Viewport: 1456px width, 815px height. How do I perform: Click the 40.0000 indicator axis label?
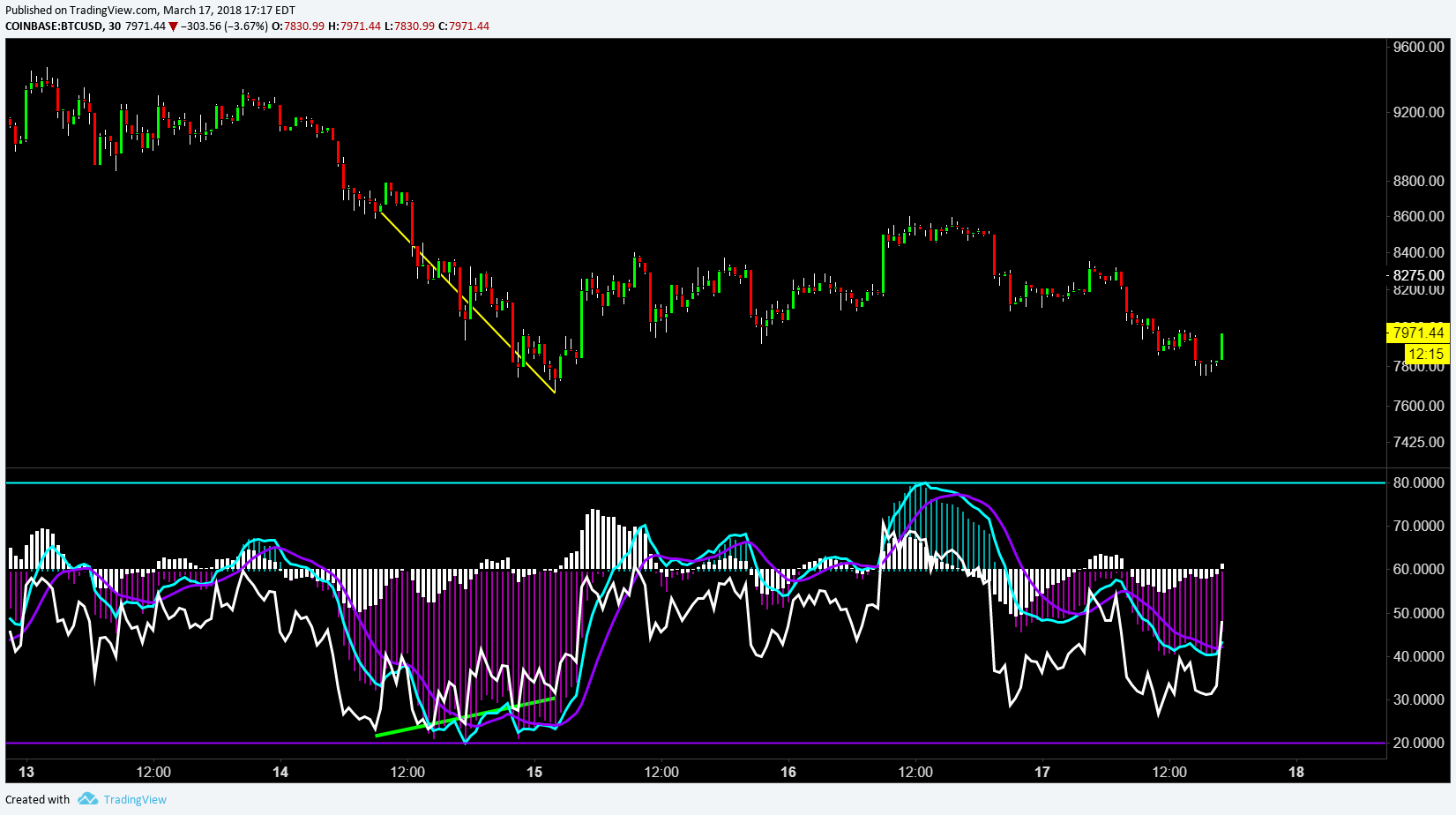coord(1418,657)
